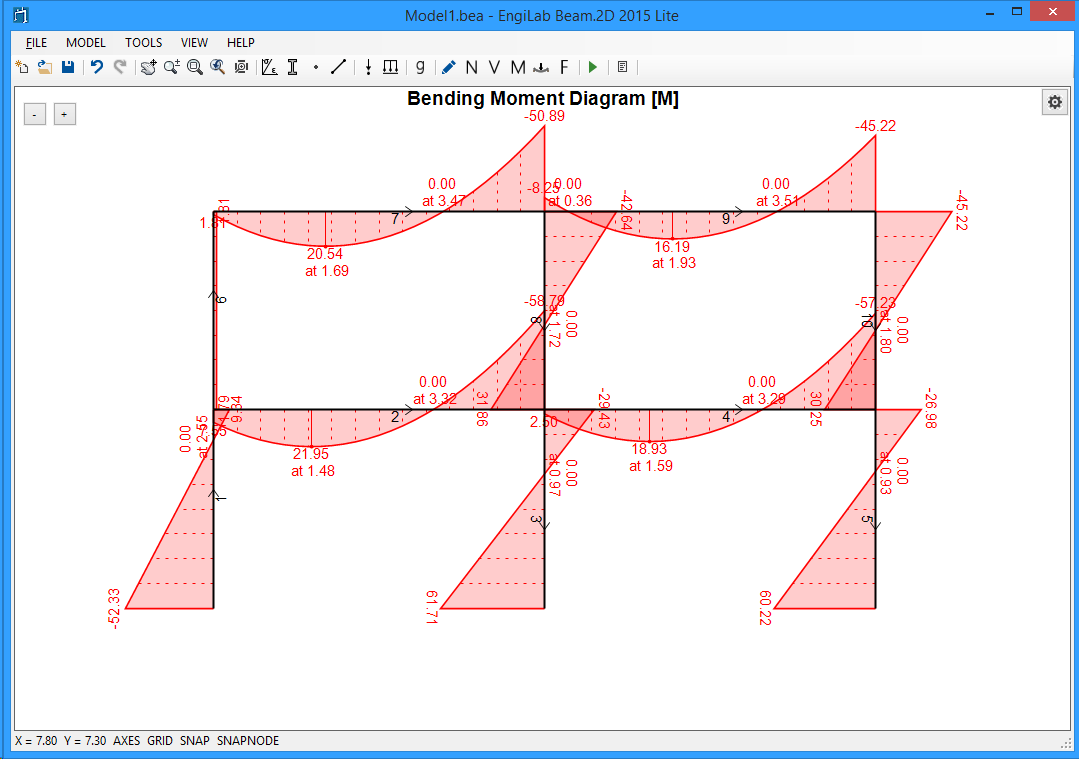Screen dimensions: 1079x759
Task: Open the VIEW menu
Action: (194, 43)
